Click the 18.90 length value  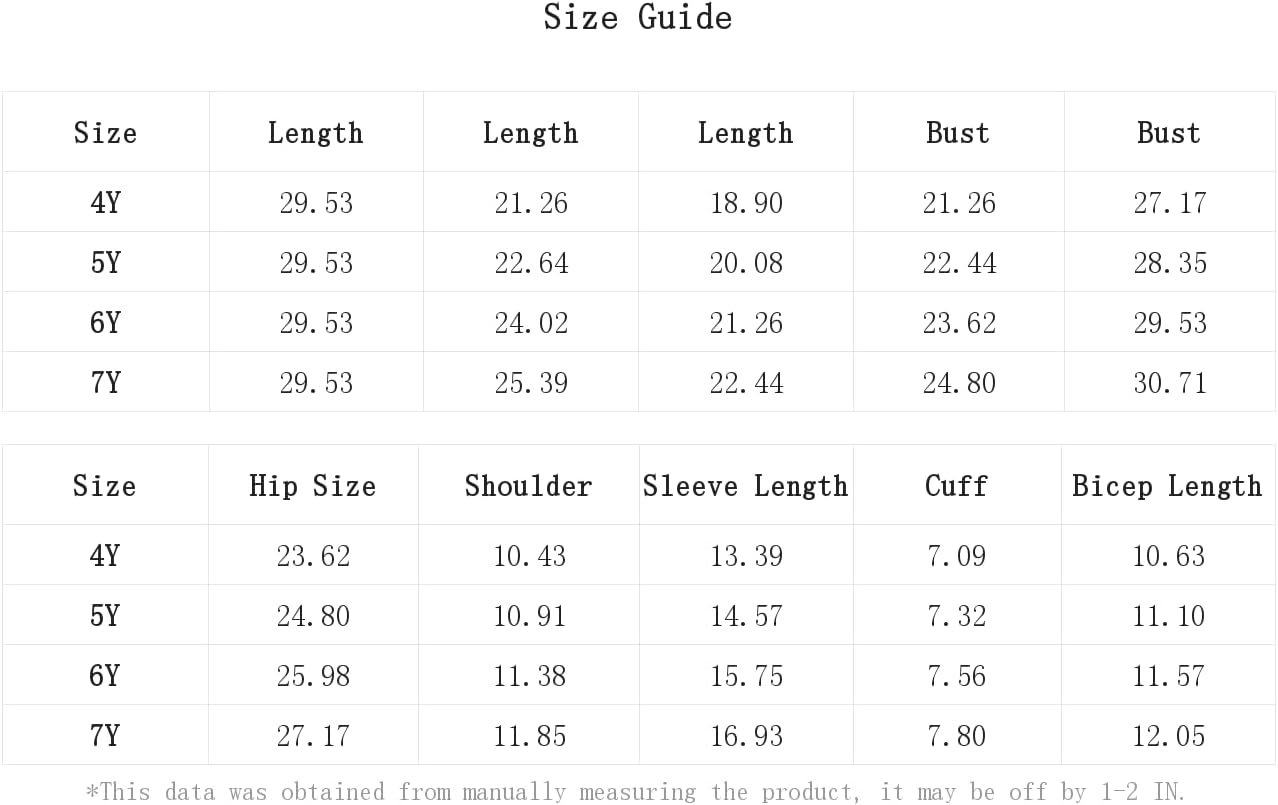746,203
